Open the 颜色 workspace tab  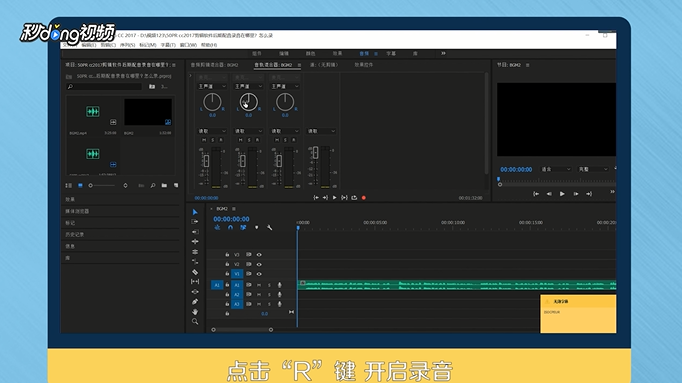pyautogui.click(x=311, y=53)
